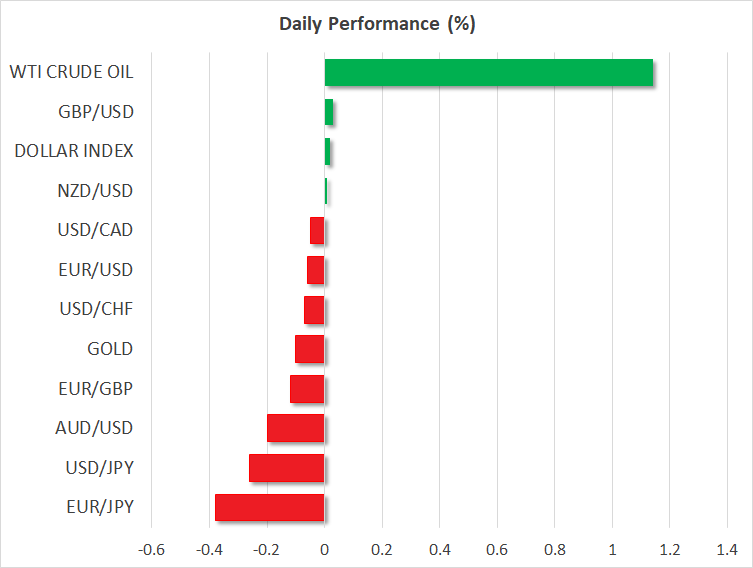Click the NZD/USD category label
This screenshot has height=568, width=753.
[x=95, y=190]
